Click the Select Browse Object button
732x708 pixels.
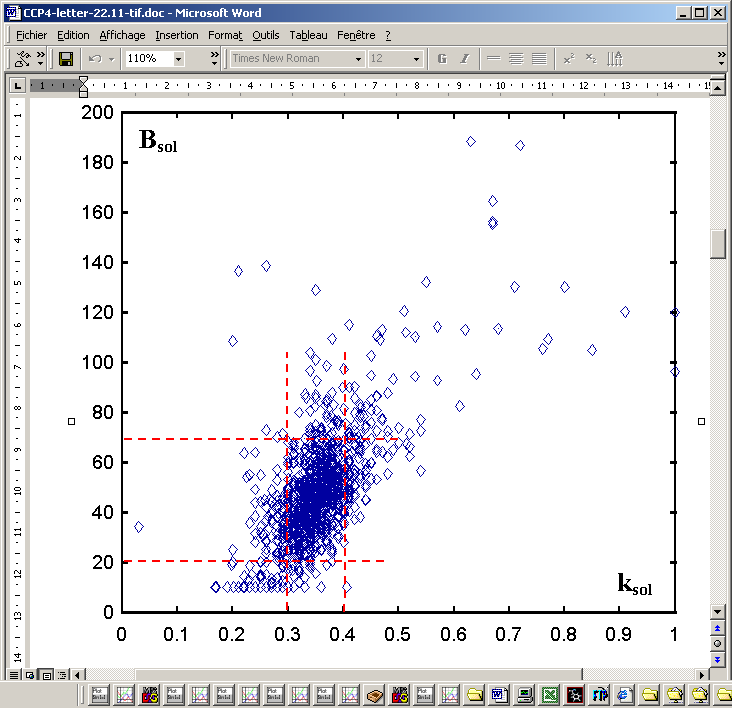(718, 643)
